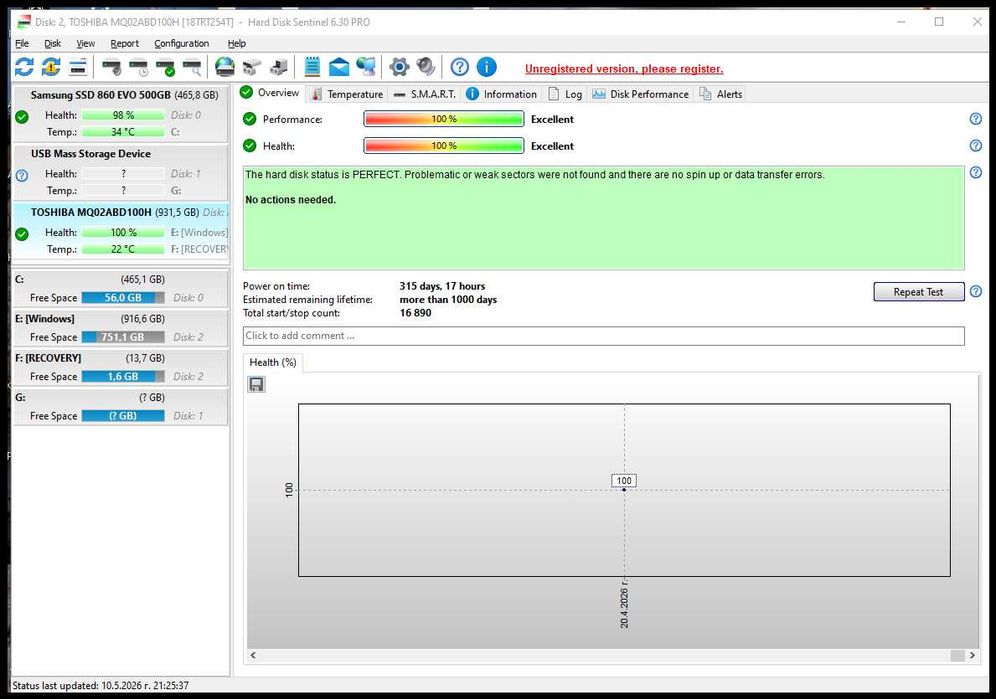Click the blue Refresh arrows toolbar icon
The image size is (996, 699).
pyautogui.click(x=24, y=67)
